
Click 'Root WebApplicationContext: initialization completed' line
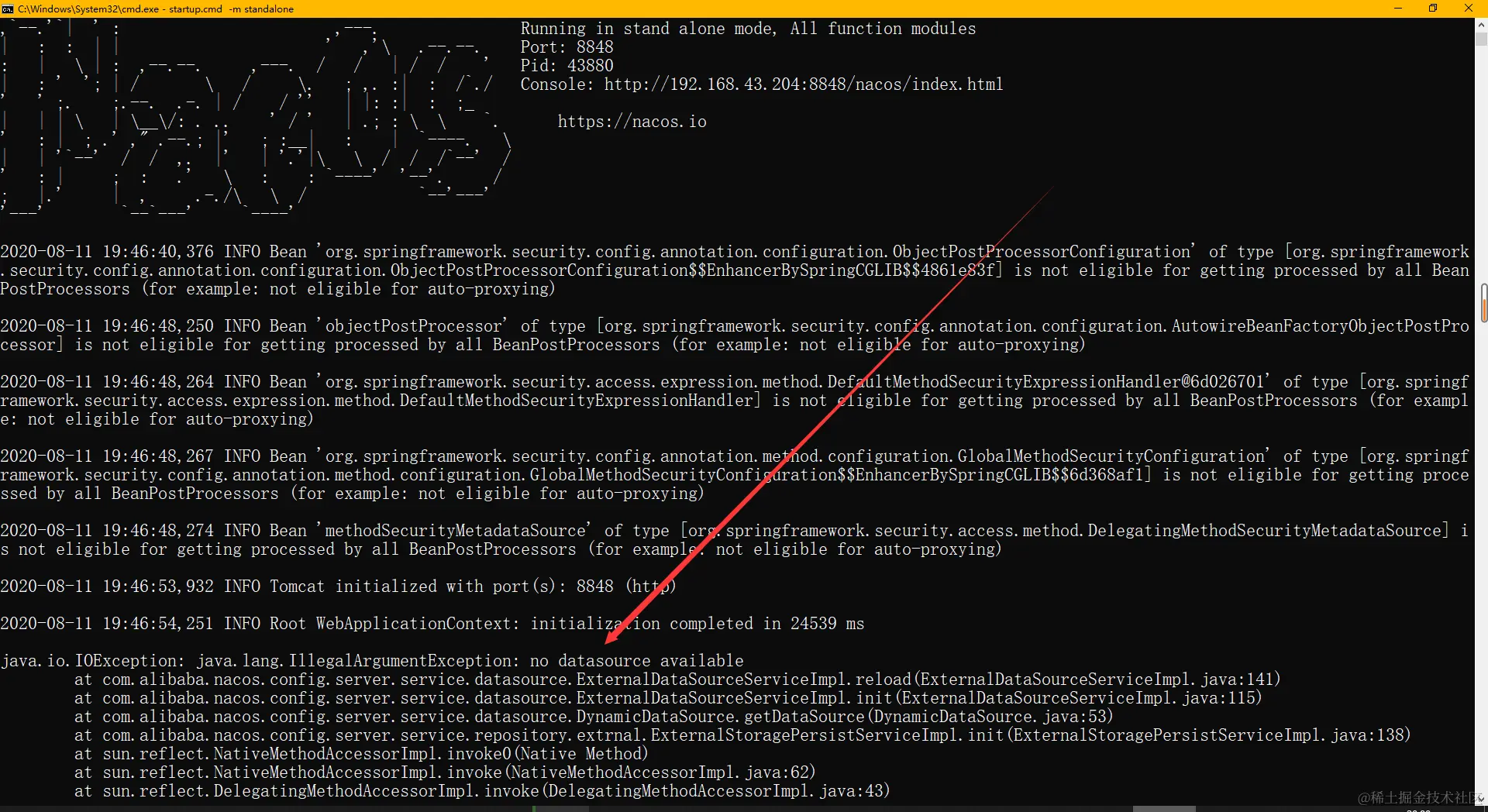[432, 624]
